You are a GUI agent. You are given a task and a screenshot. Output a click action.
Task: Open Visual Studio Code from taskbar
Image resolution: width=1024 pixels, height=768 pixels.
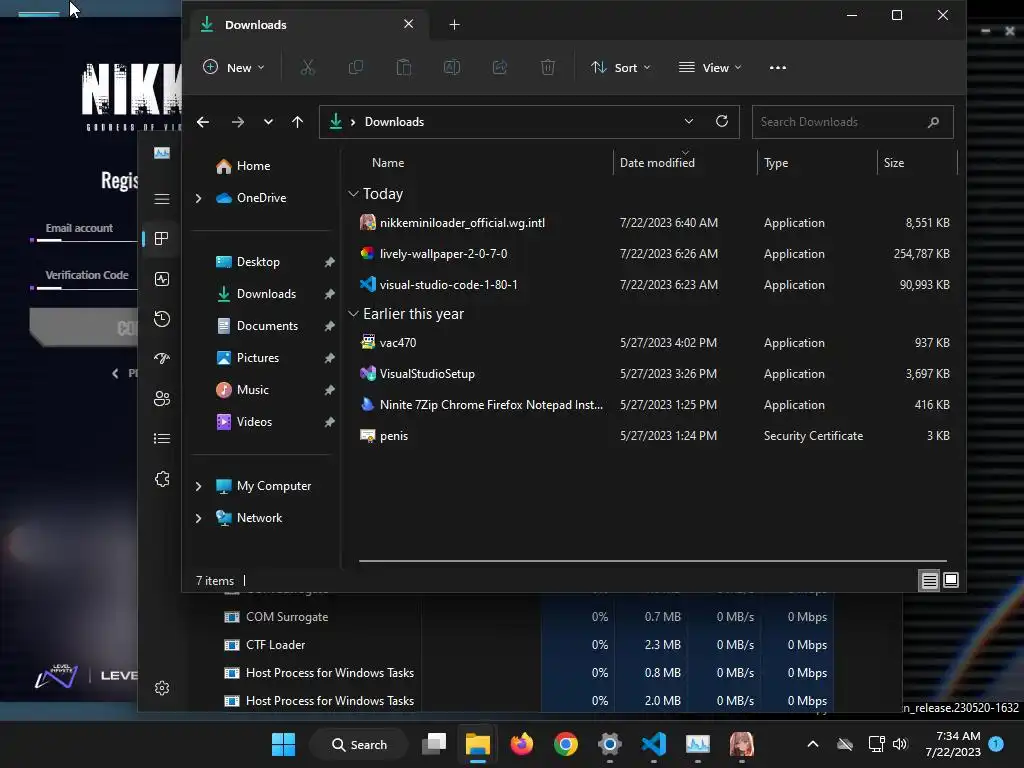pos(654,744)
